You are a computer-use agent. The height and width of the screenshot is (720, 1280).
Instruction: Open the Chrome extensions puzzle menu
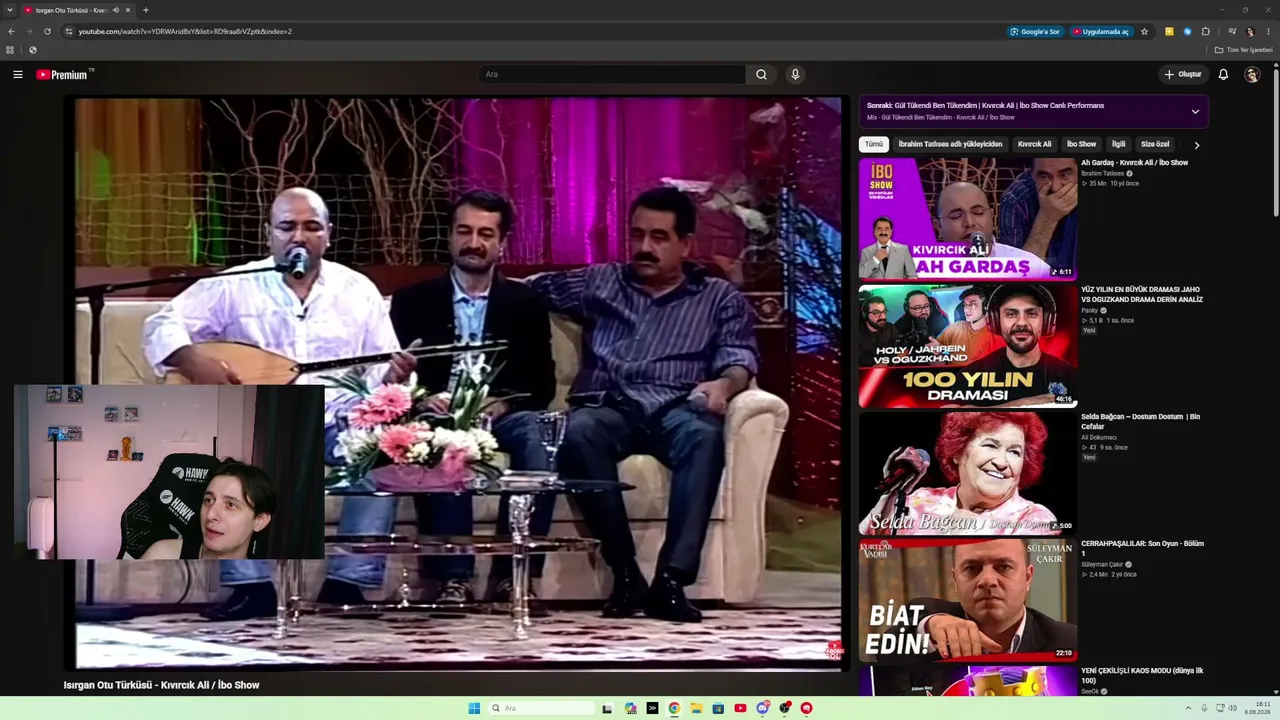point(1206,31)
